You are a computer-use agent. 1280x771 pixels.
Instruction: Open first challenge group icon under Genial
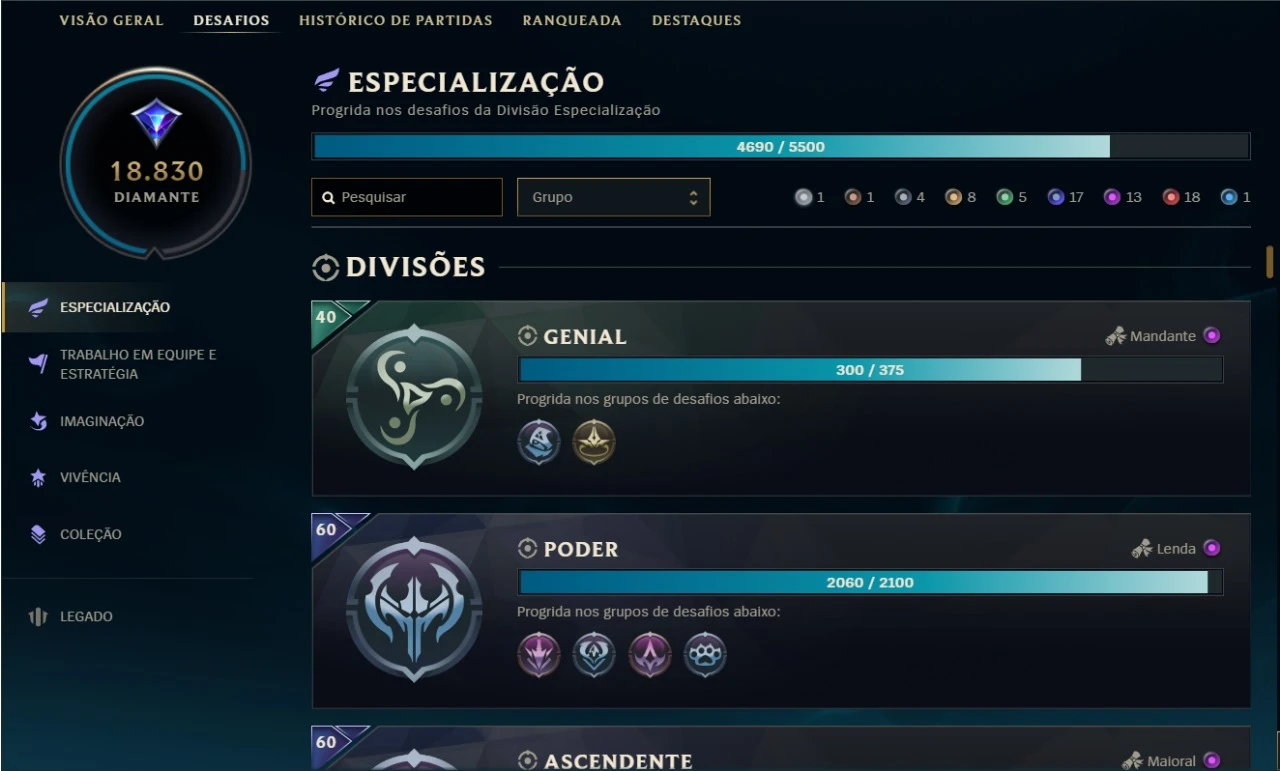click(539, 442)
